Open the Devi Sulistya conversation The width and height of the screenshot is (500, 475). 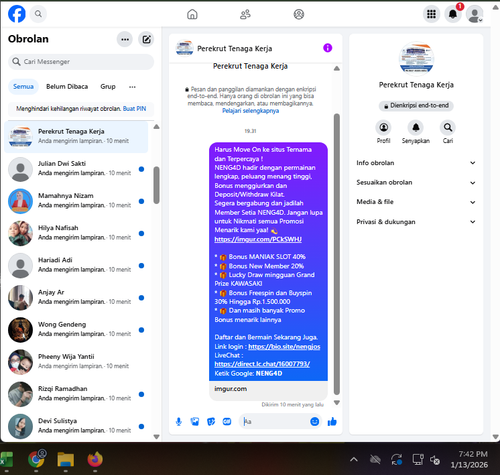pyautogui.click(x=76, y=426)
